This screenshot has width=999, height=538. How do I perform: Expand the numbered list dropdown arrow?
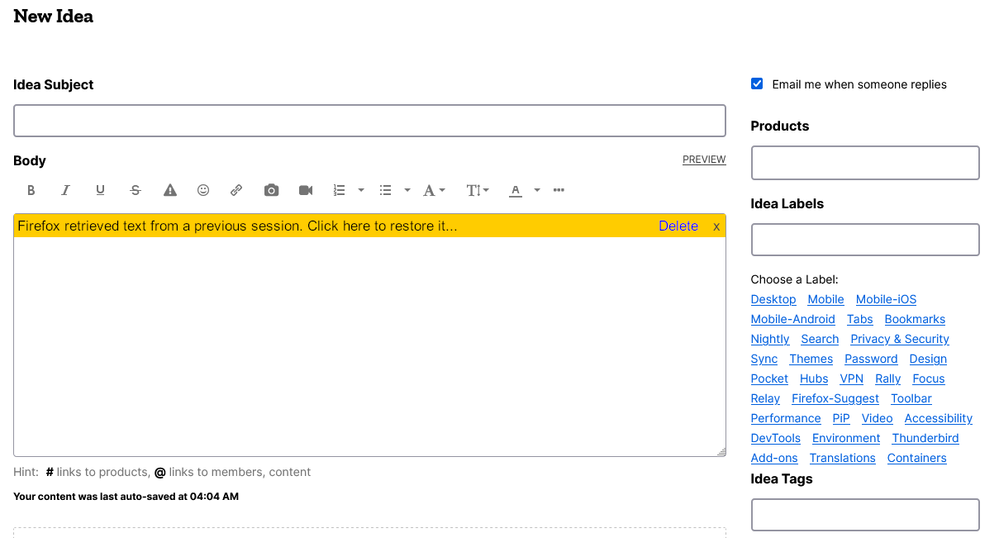coord(361,190)
